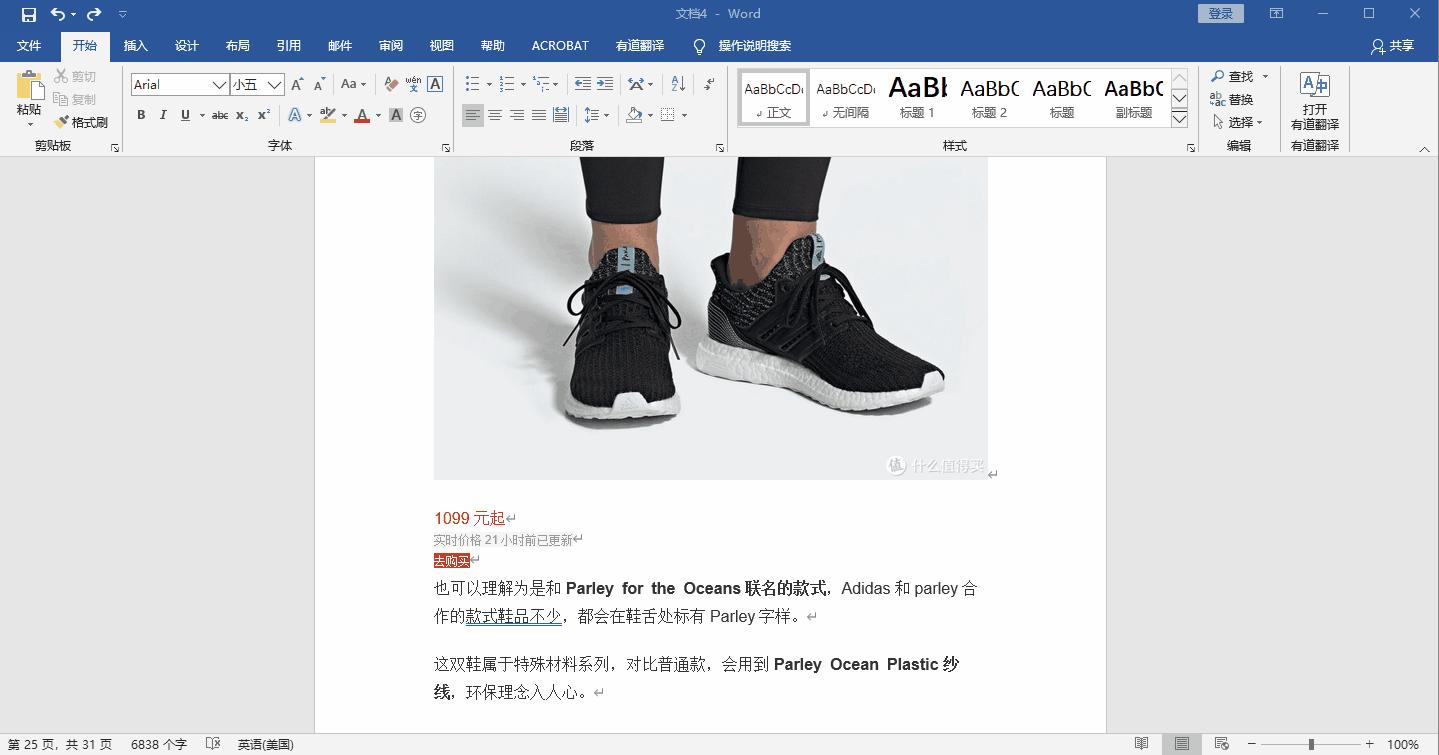Select the Format Painter (格式刷) tool
This screenshot has width=1439, height=755.
click(x=80, y=121)
